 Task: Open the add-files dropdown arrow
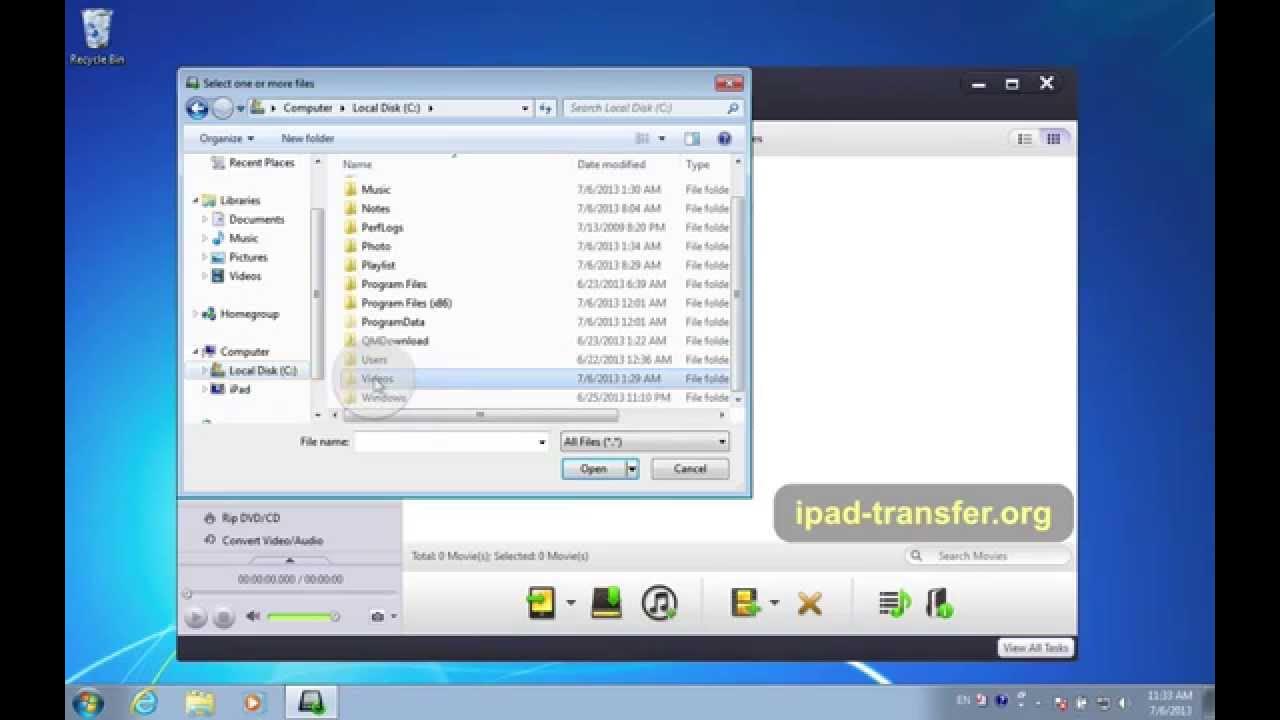click(x=774, y=602)
